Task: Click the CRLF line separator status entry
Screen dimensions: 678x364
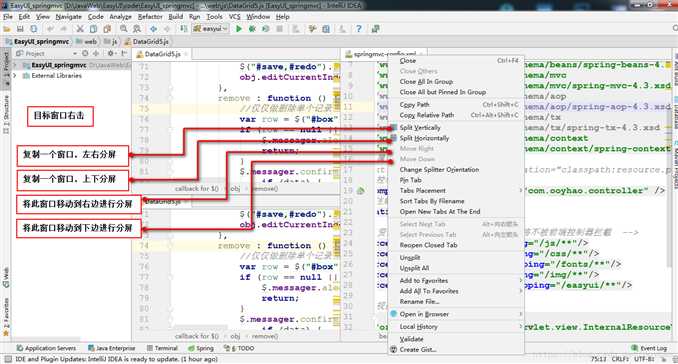Action: point(620,359)
